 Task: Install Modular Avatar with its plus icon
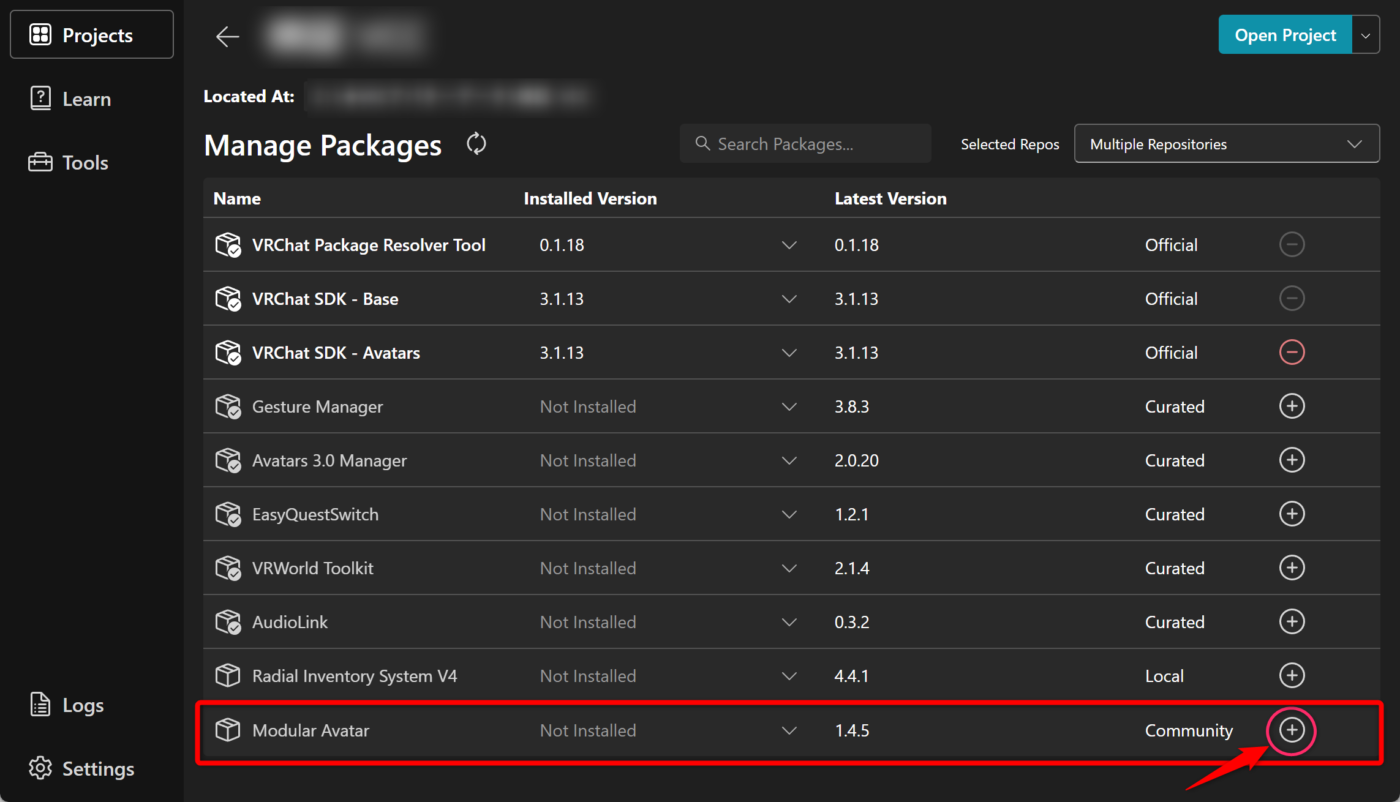(x=1292, y=730)
